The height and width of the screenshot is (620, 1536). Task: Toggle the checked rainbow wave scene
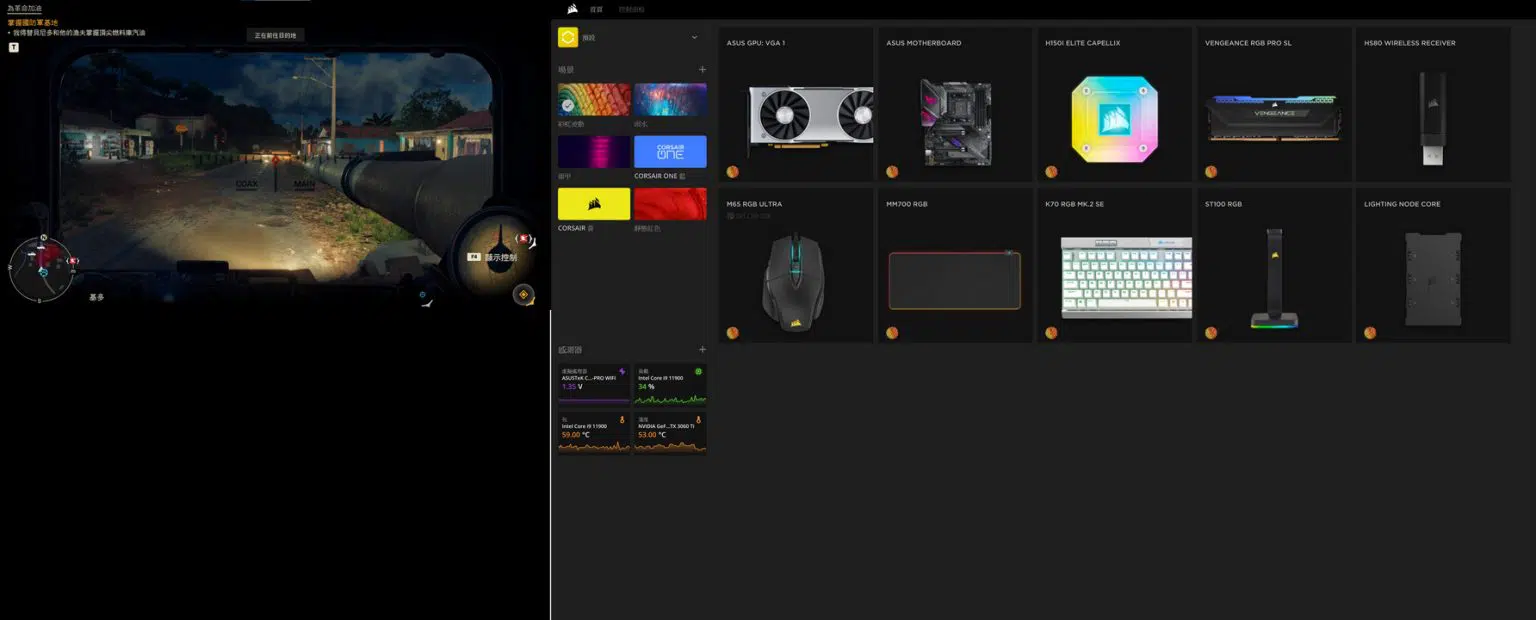(x=594, y=100)
